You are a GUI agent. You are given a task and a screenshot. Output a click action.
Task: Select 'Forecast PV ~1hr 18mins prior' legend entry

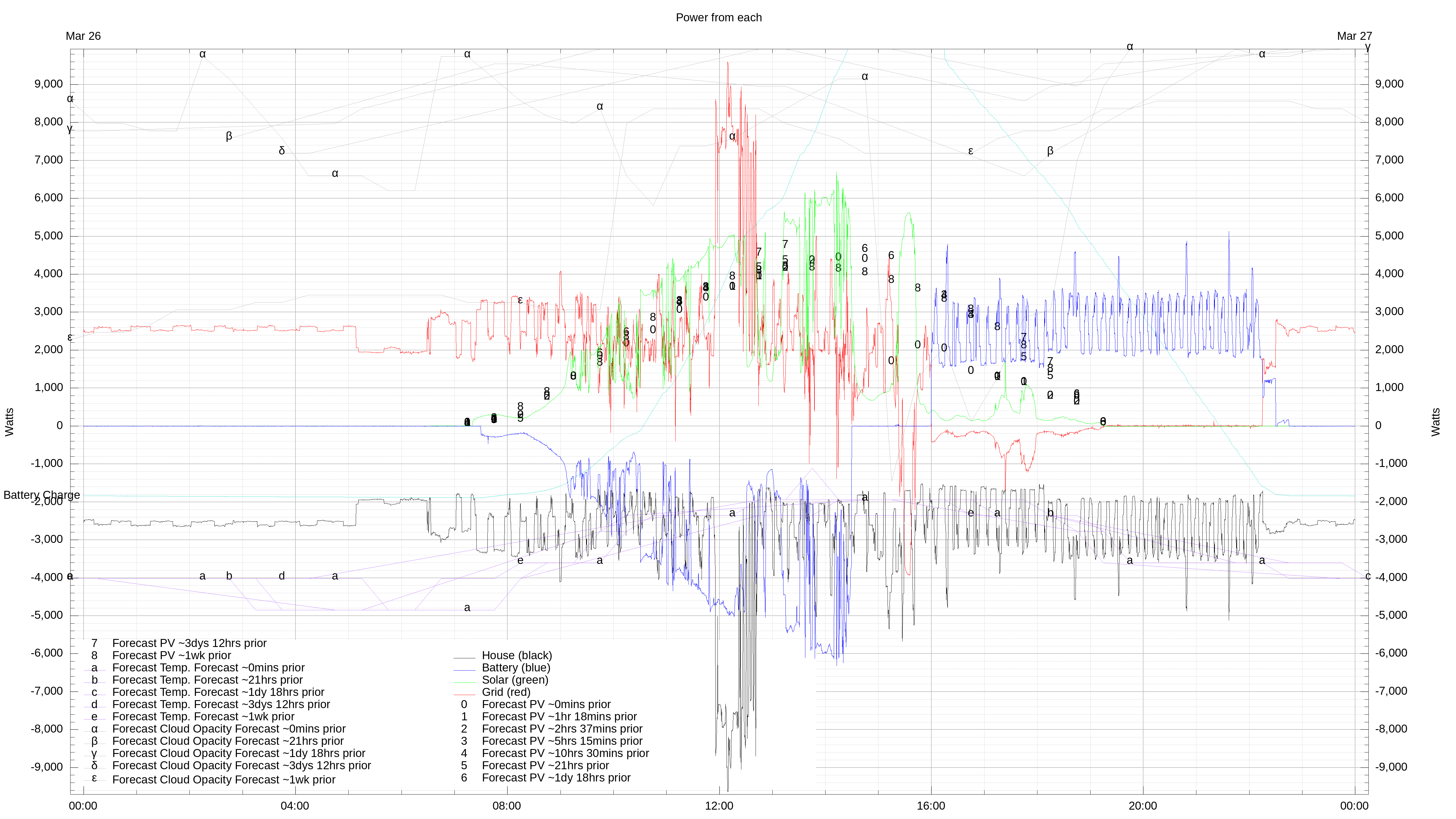559,717
